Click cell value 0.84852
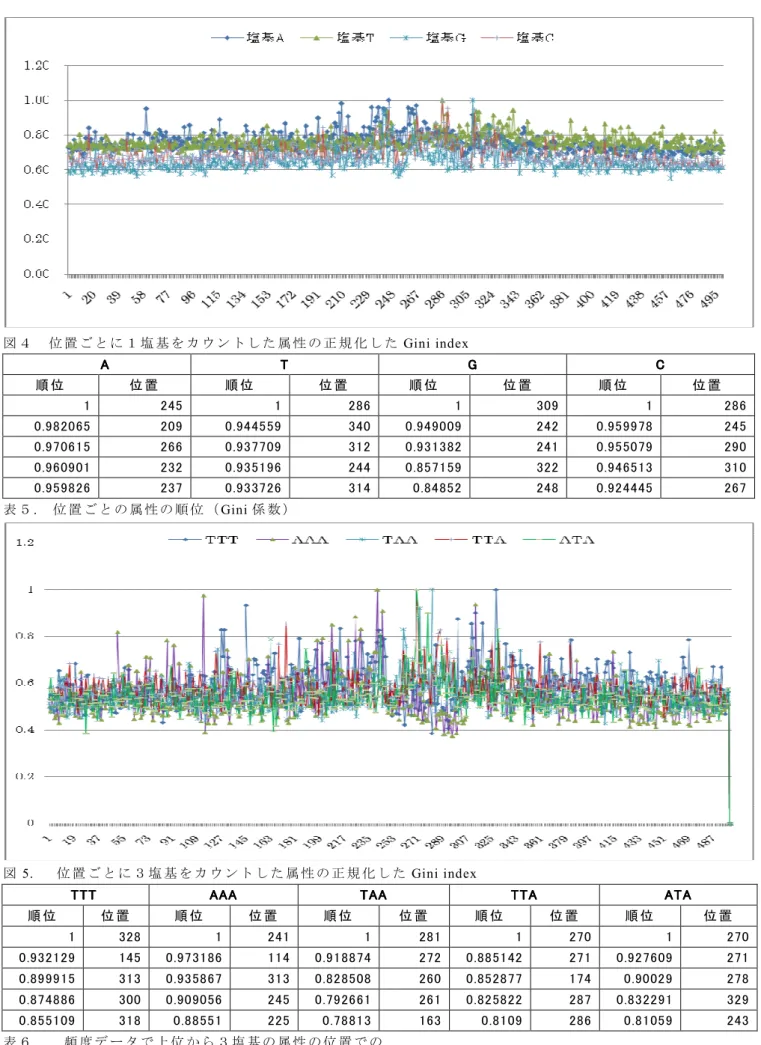The width and height of the screenshot is (761, 1045). pos(437,489)
